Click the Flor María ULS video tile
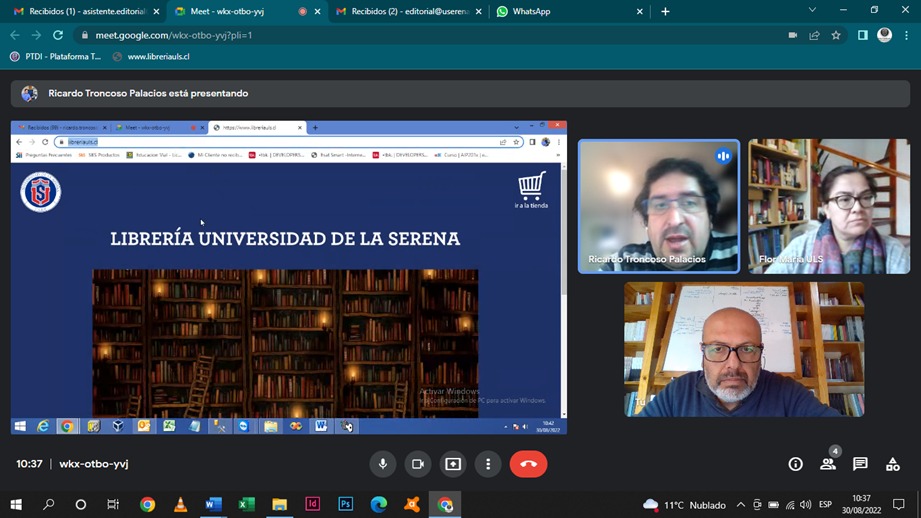This screenshot has width=921, height=518. [829, 206]
